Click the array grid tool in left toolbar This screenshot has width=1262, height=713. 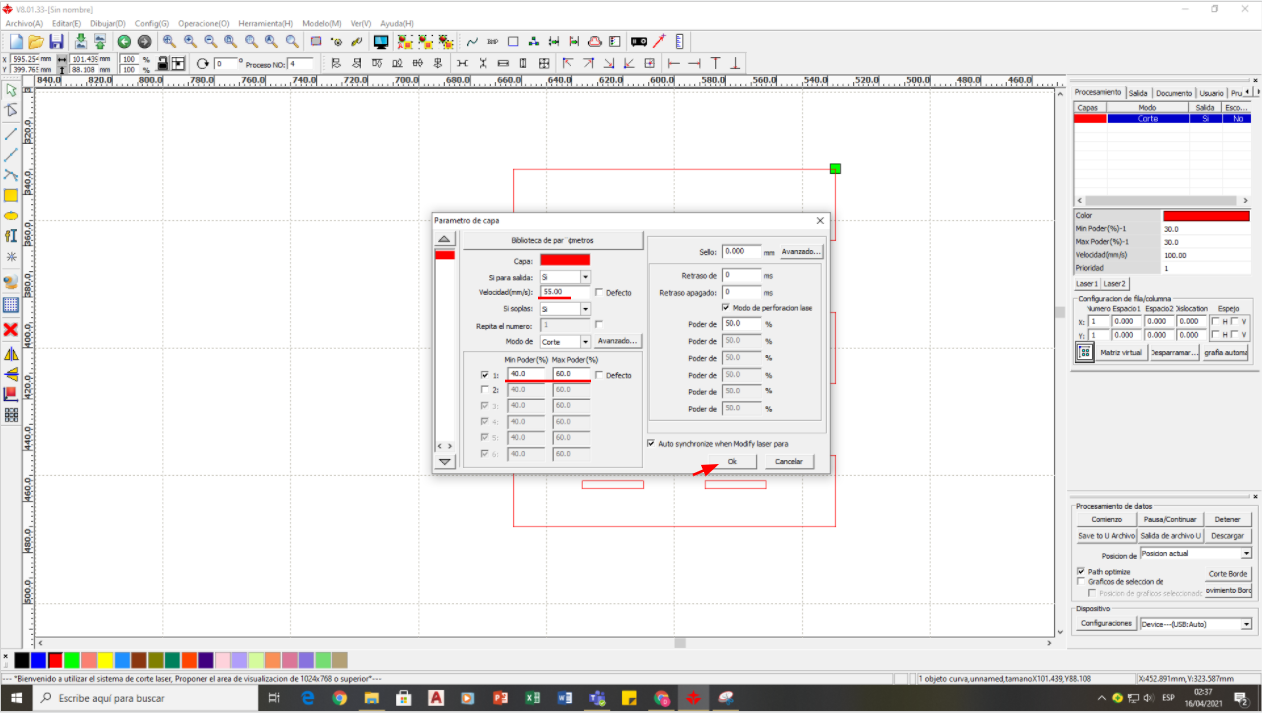(x=11, y=414)
